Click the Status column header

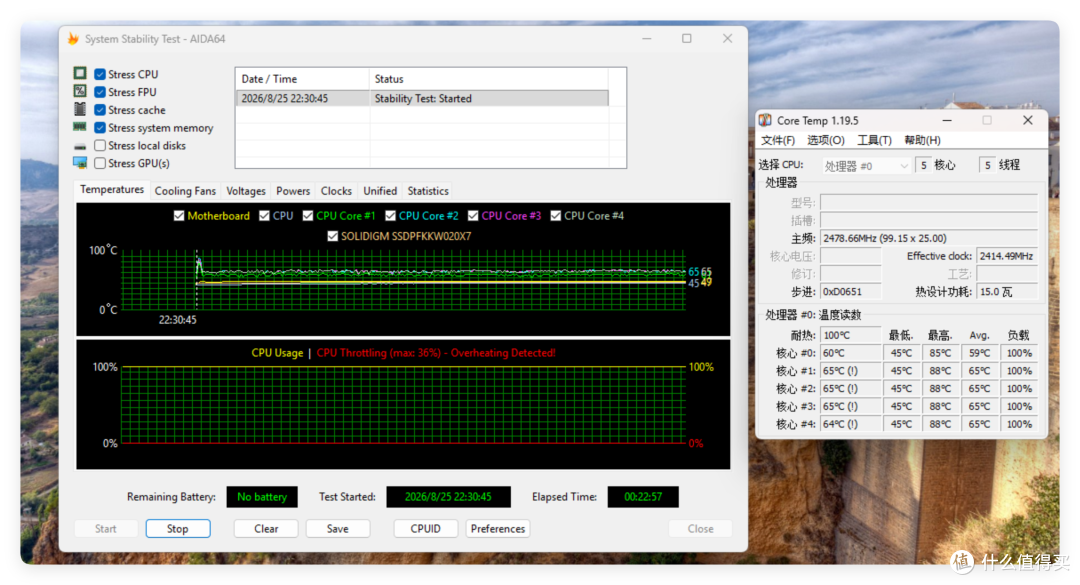[489, 79]
